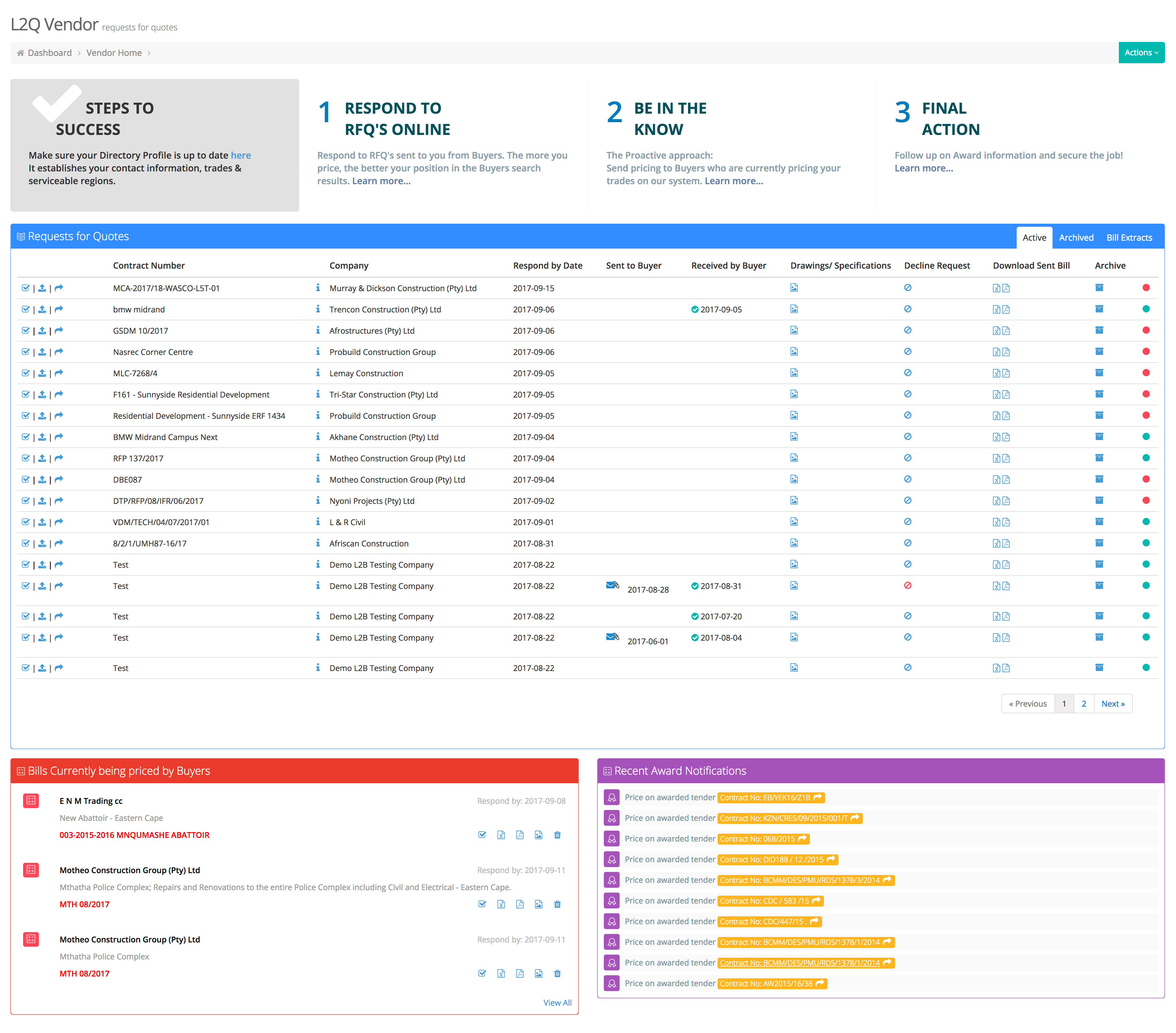1176x1033 pixels.
Task: Open award Contract No: BCMM/DES/PMU/RDS/1378/3/2014
Action: (x=805, y=880)
